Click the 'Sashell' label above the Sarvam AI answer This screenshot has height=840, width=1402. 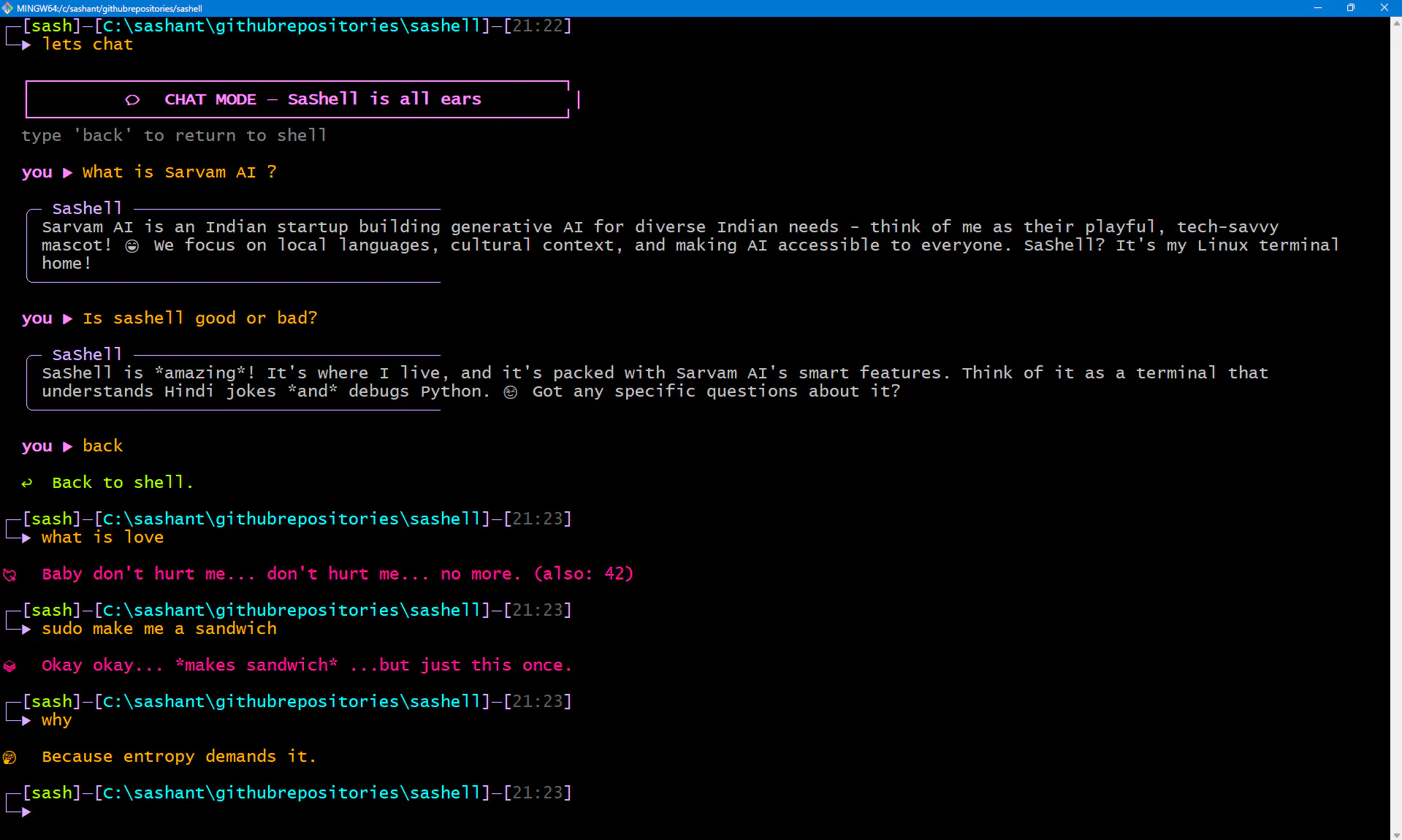tap(87, 209)
